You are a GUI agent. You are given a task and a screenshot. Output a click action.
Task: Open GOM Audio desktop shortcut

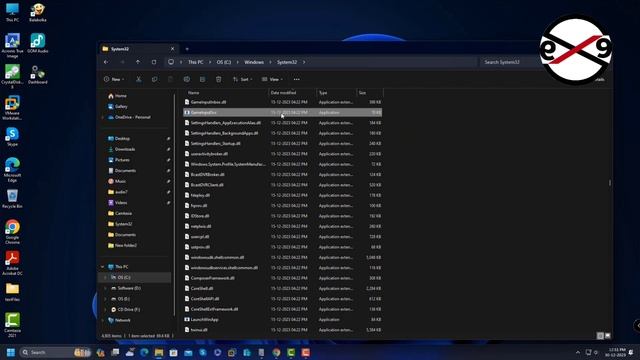(38, 43)
